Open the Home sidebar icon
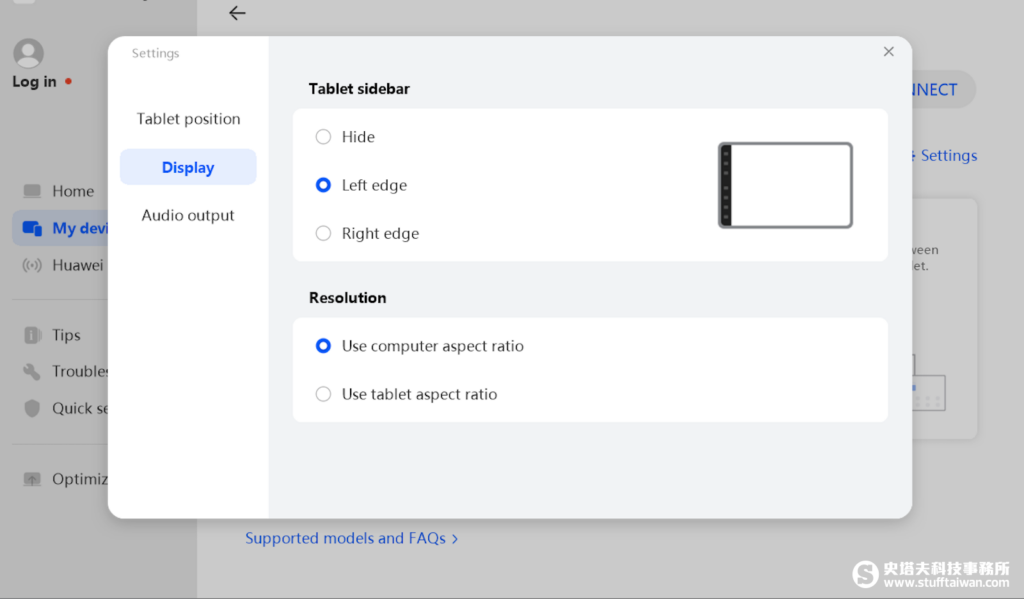Viewport: 1024px width, 599px height. [x=32, y=191]
